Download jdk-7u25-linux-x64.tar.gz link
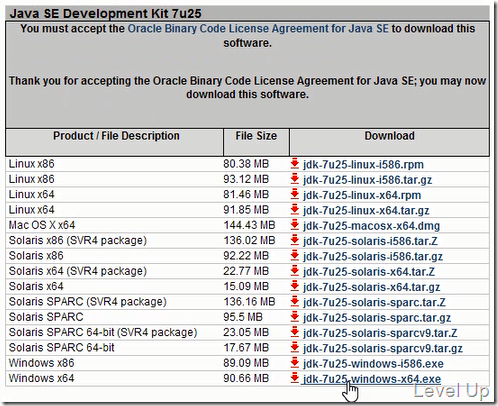 pyautogui.click(x=366, y=211)
